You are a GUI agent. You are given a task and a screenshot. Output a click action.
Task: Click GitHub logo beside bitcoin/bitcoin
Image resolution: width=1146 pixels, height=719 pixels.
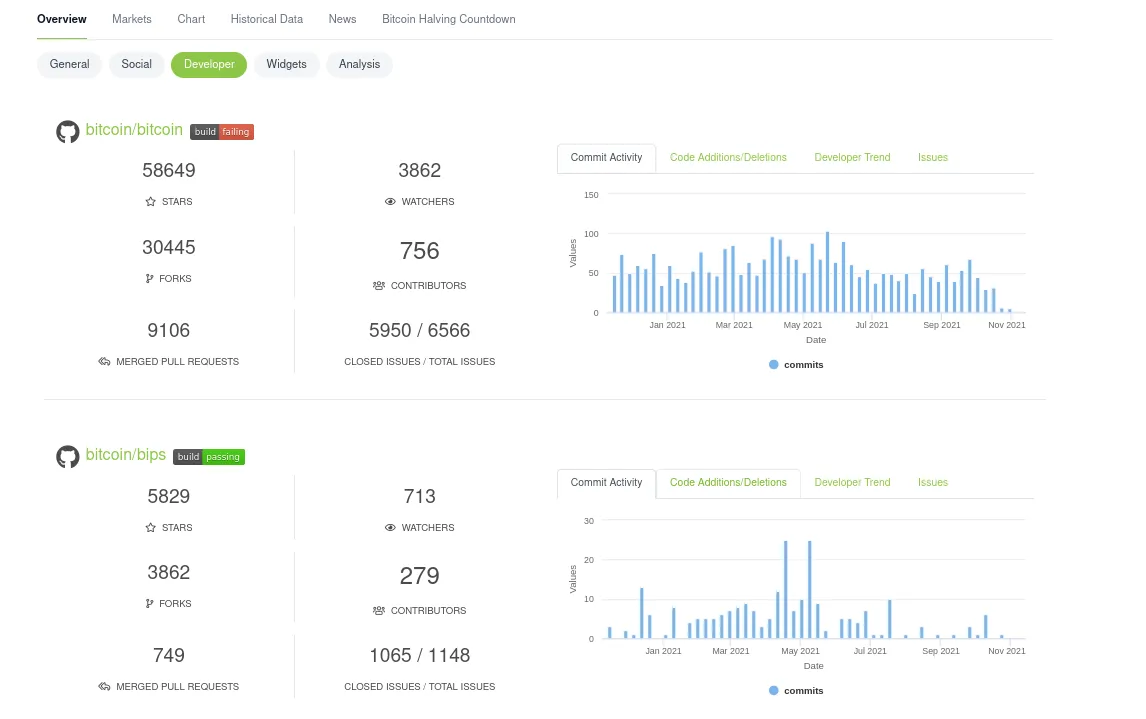pyautogui.click(x=68, y=132)
